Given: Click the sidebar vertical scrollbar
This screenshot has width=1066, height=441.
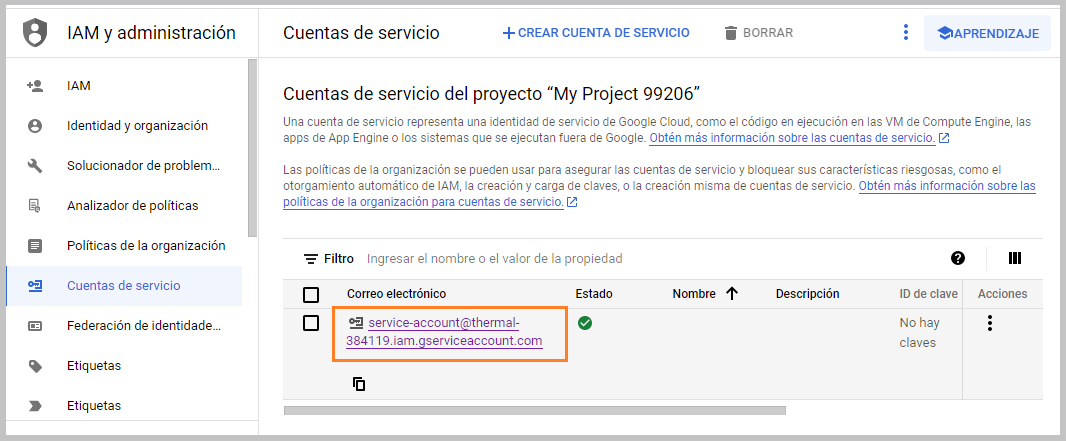Looking at the screenshot, I should (x=252, y=148).
